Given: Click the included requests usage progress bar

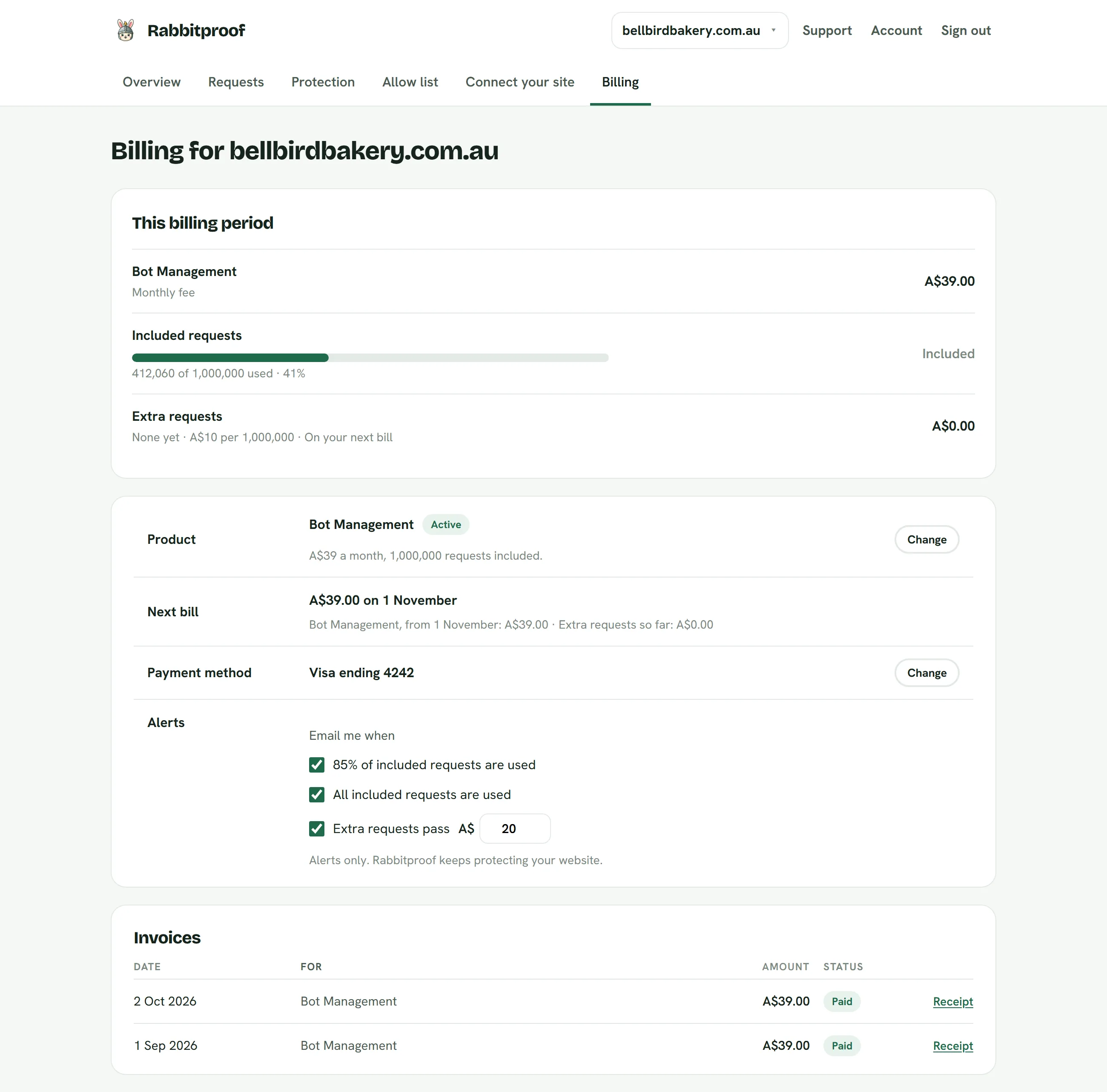Looking at the screenshot, I should 370,358.
